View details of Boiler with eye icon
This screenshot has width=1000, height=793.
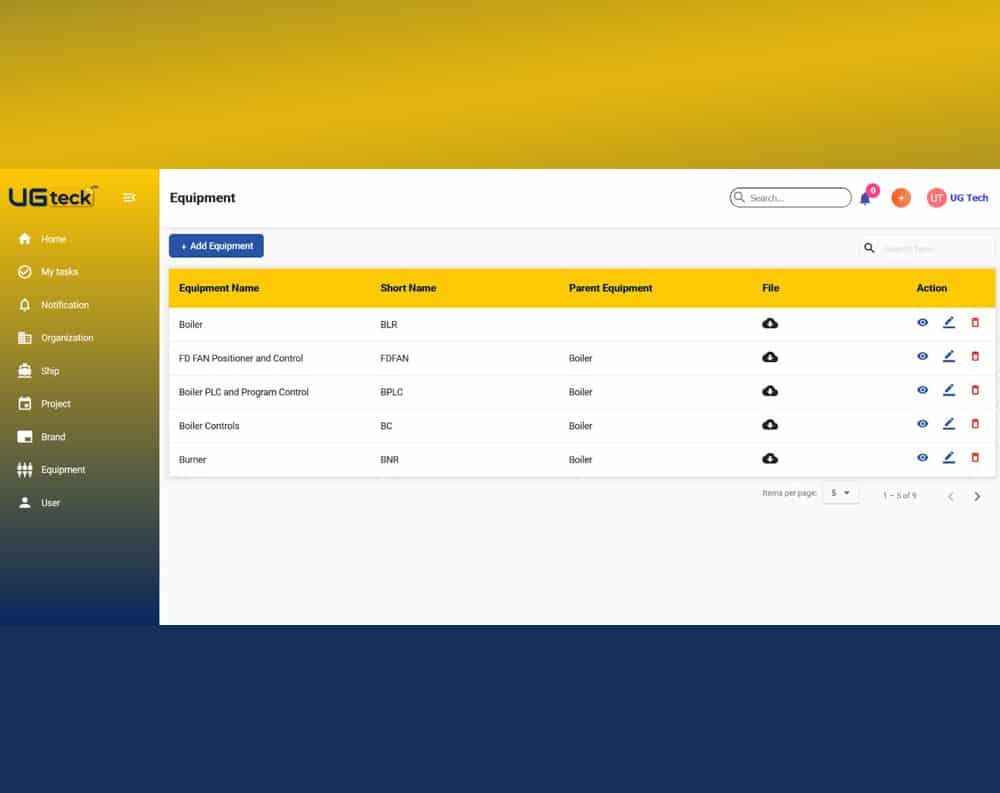pyautogui.click(x=922, y=323)
